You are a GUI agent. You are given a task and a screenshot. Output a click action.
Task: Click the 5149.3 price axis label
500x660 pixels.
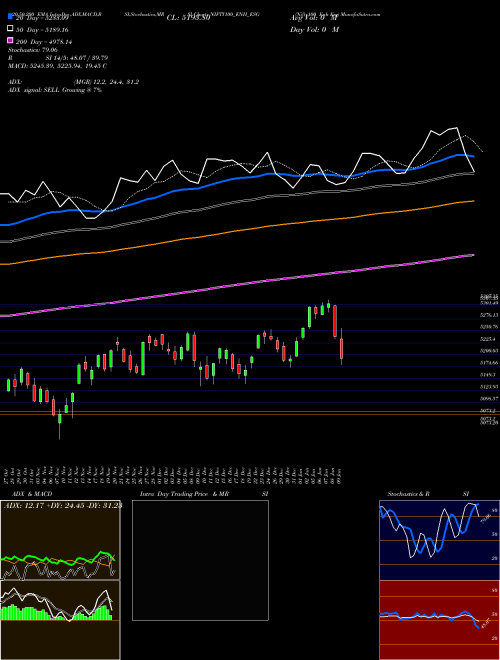(489, 374)
